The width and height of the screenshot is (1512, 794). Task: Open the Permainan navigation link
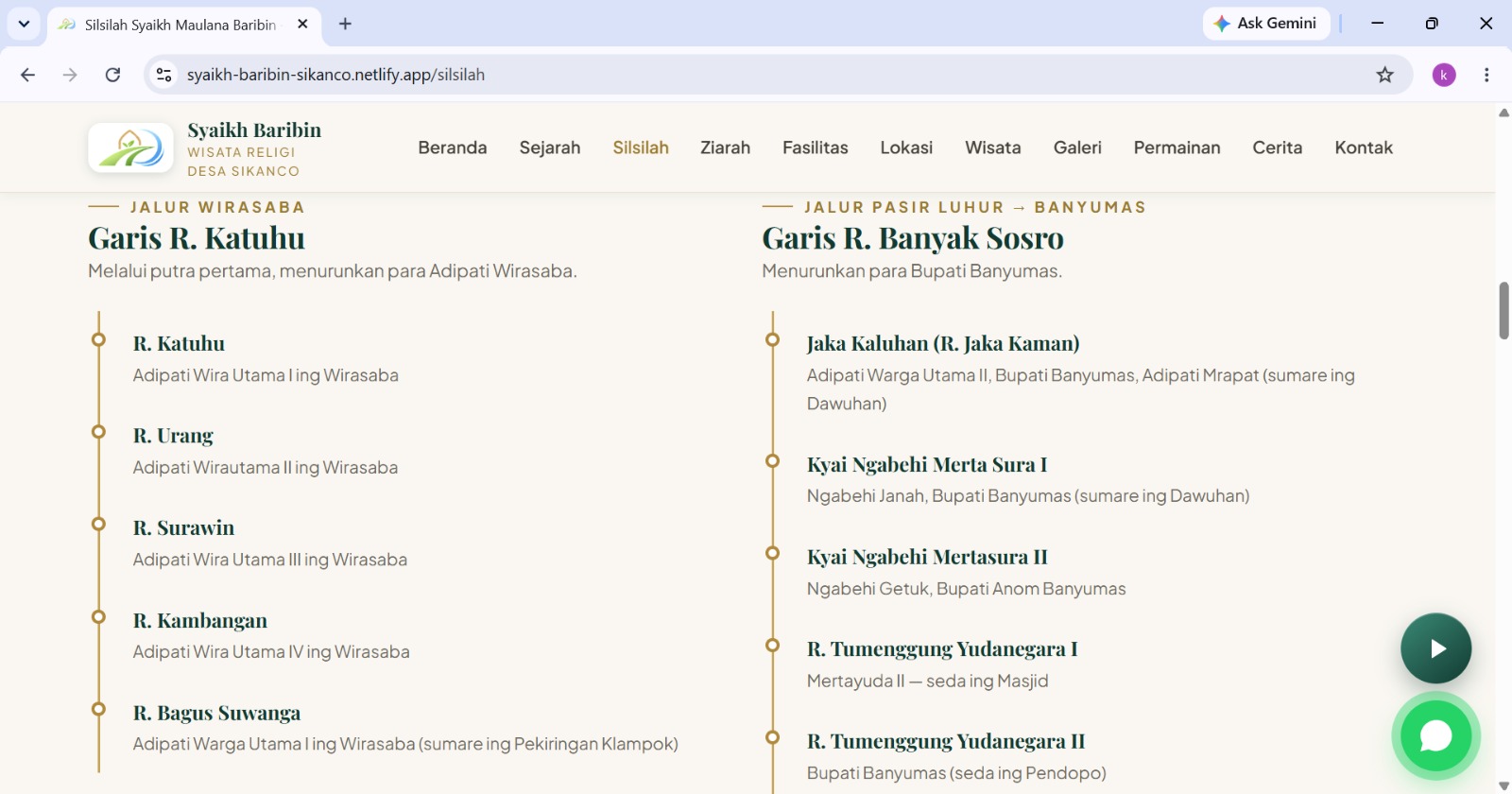pyautogui.click(x=1177, y=147)
